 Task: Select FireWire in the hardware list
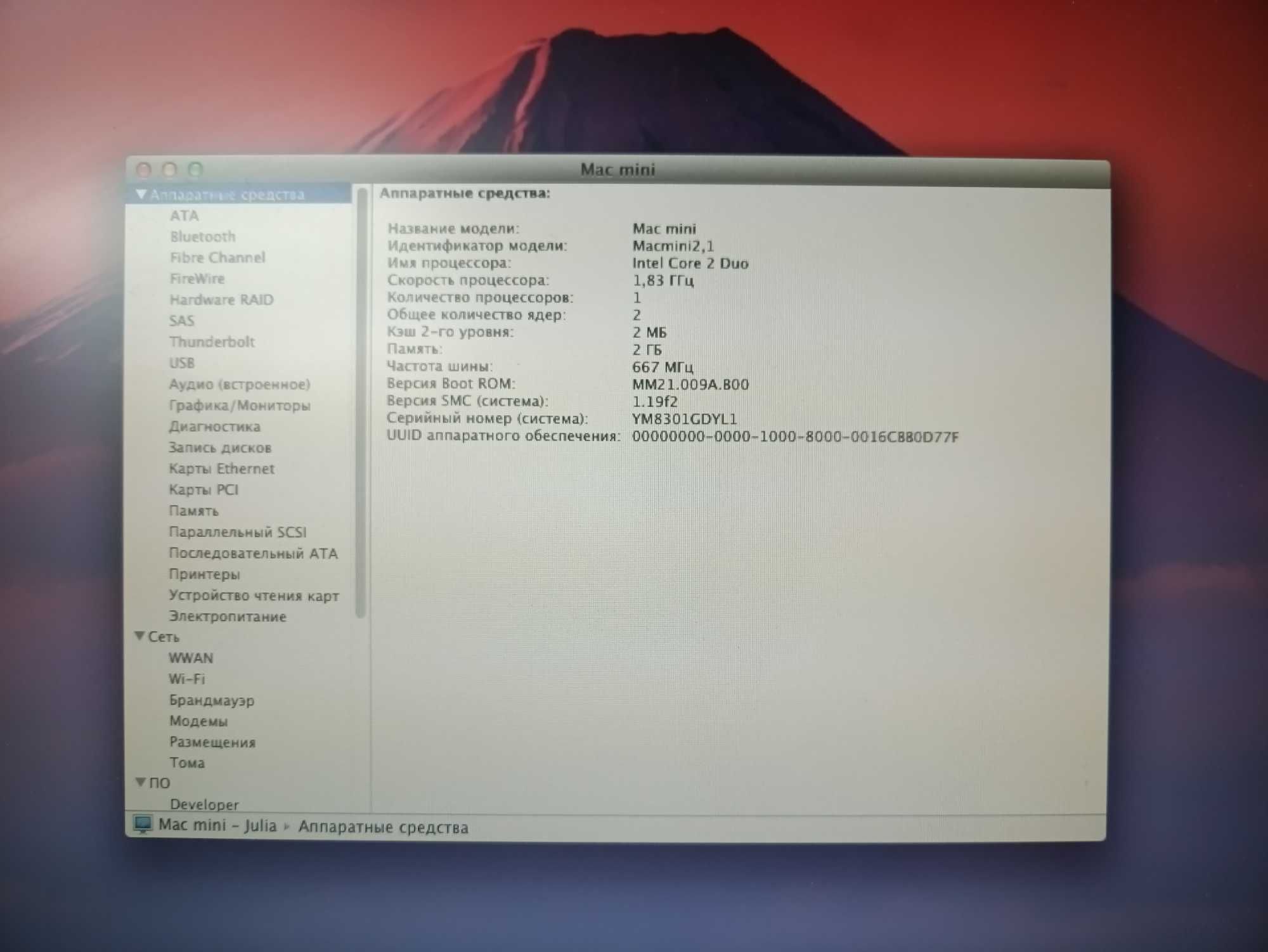pyautogui.click(x=197, y=278)
